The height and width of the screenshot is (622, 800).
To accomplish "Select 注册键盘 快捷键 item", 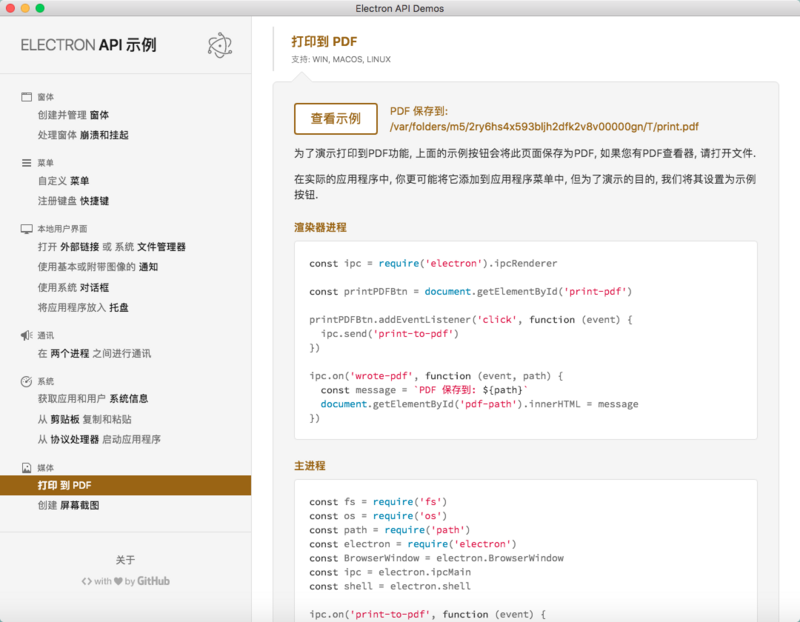I will (73, 201).
